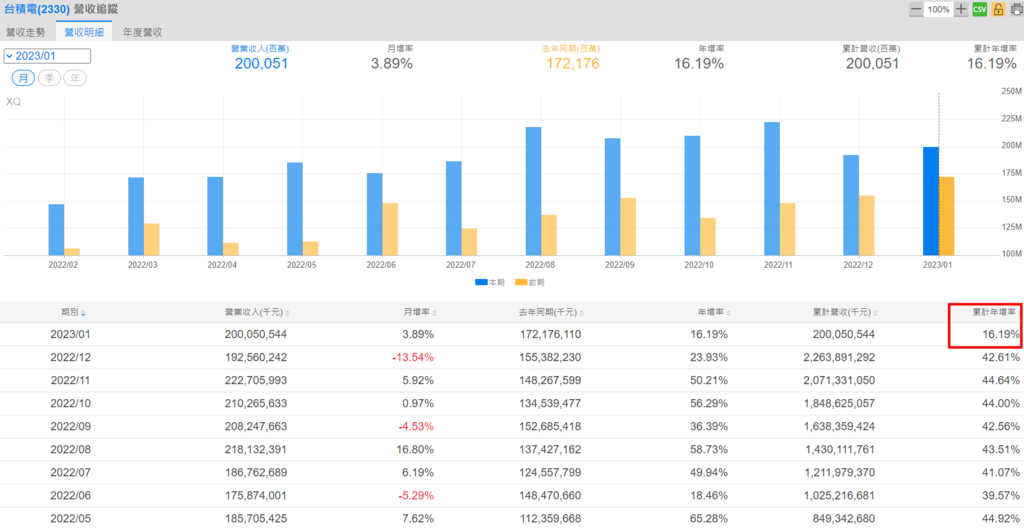Switch to the 年度營收 tab
Viewport: 1024px width, 528px height.
click(x=142, y=32)
